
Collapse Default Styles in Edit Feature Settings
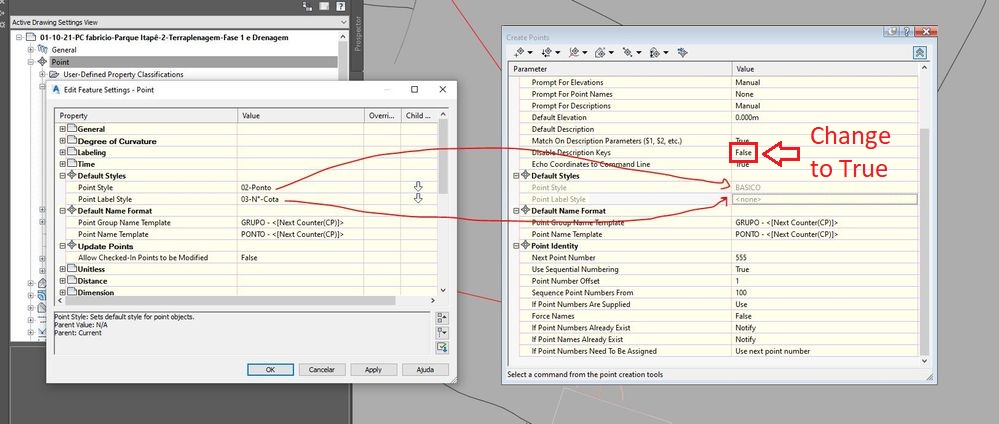(x=62, y=176)
